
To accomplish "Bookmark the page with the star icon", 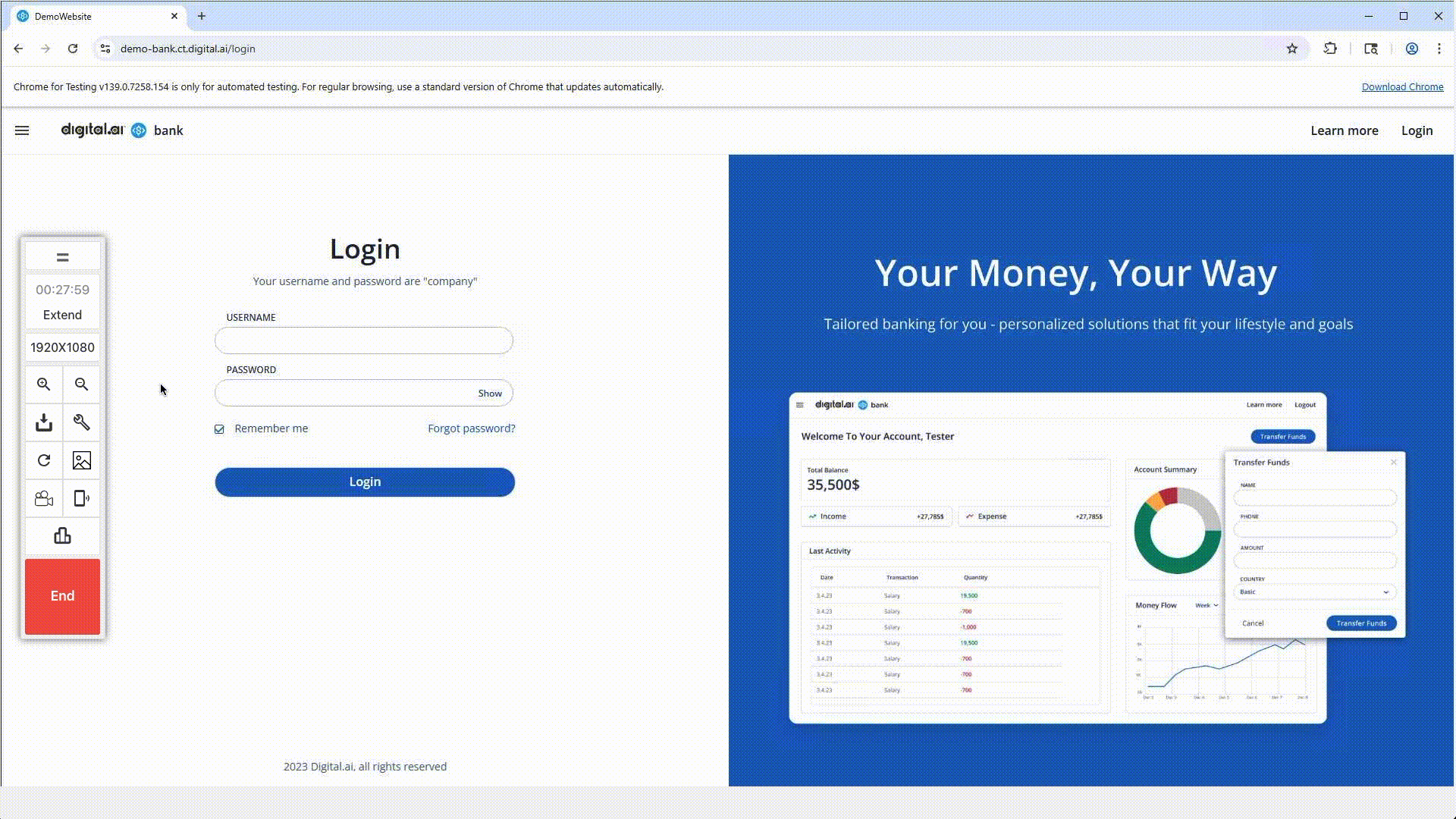I will (1291, 49).
